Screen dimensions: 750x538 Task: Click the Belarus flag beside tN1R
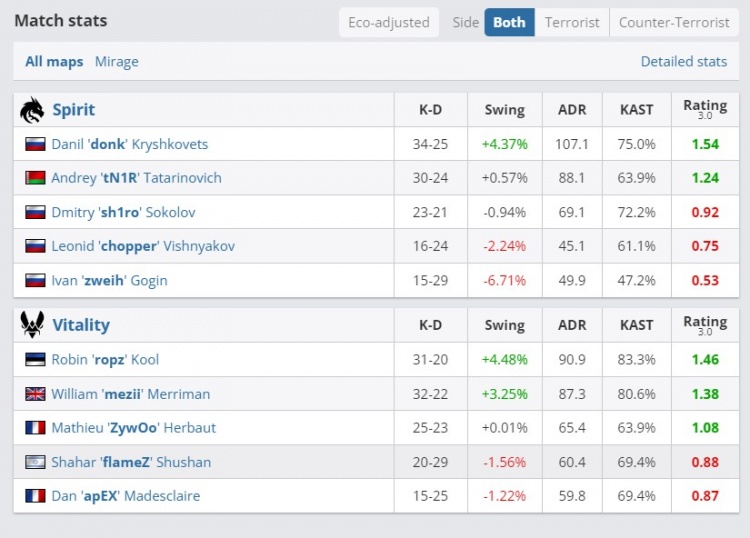(36, 178)
